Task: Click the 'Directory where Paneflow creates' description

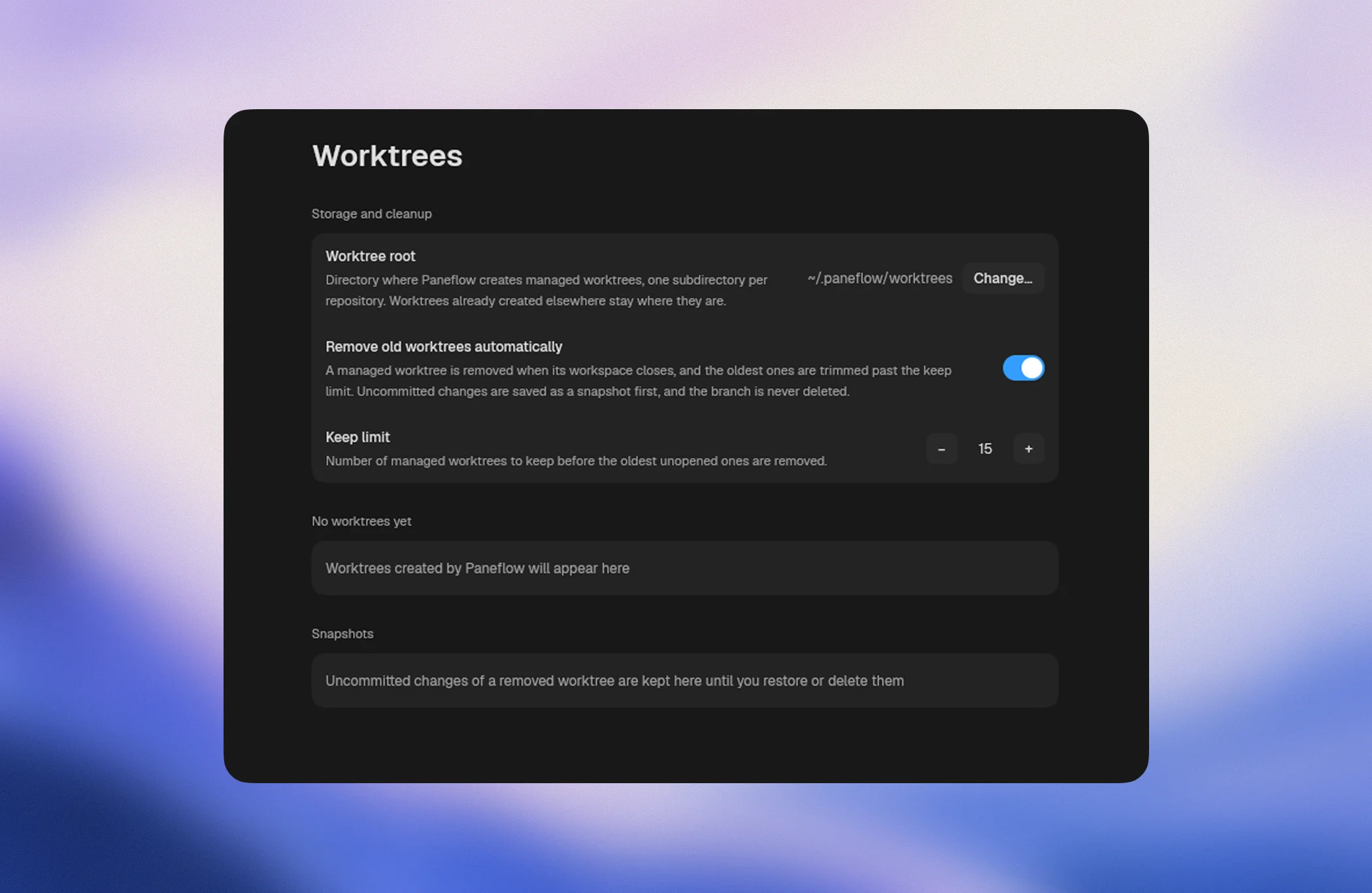Action: [546, 290]
